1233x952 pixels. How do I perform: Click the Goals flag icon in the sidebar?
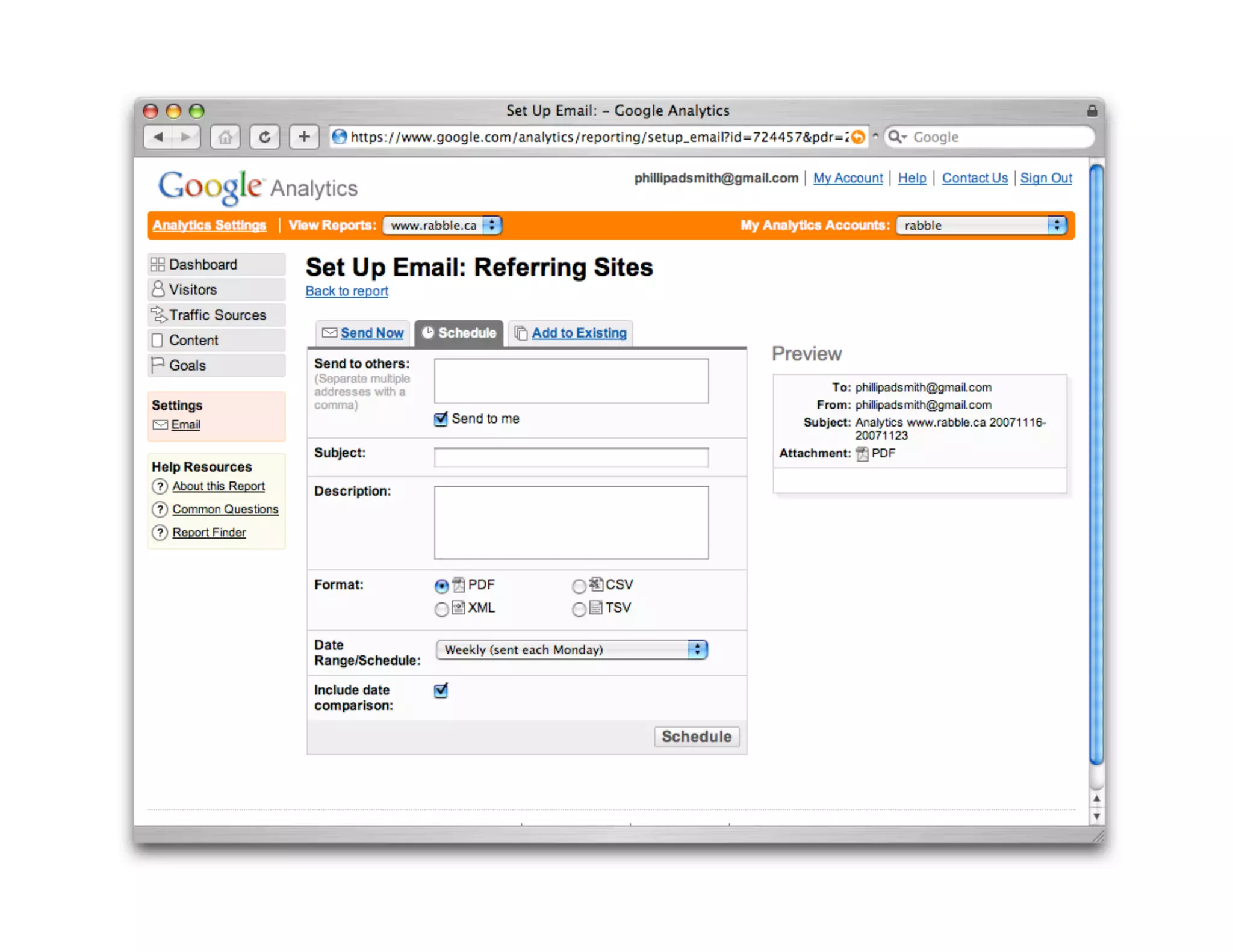[158, 365]
